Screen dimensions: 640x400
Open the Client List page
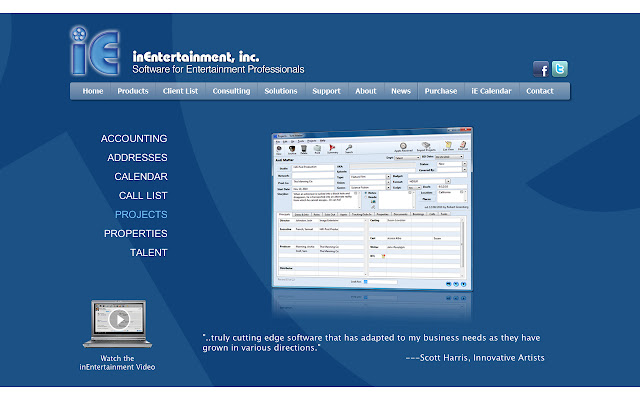point(180,91)
